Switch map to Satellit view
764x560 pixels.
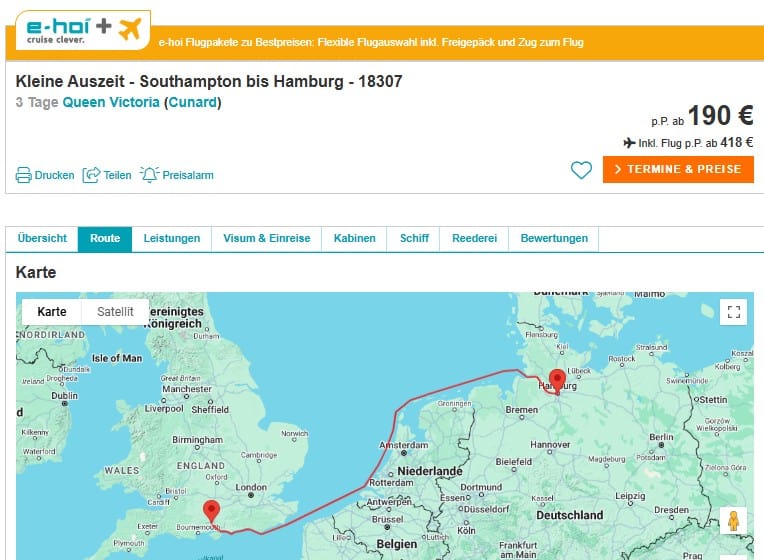[115, 312]
